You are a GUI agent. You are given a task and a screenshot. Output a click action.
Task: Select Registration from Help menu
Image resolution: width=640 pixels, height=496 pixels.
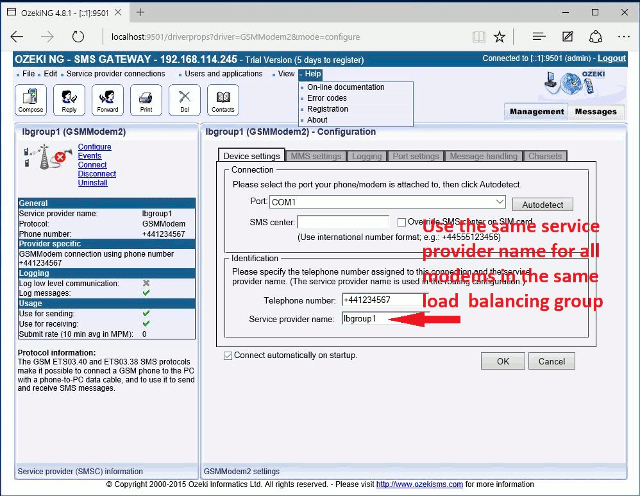coord(328,109)
